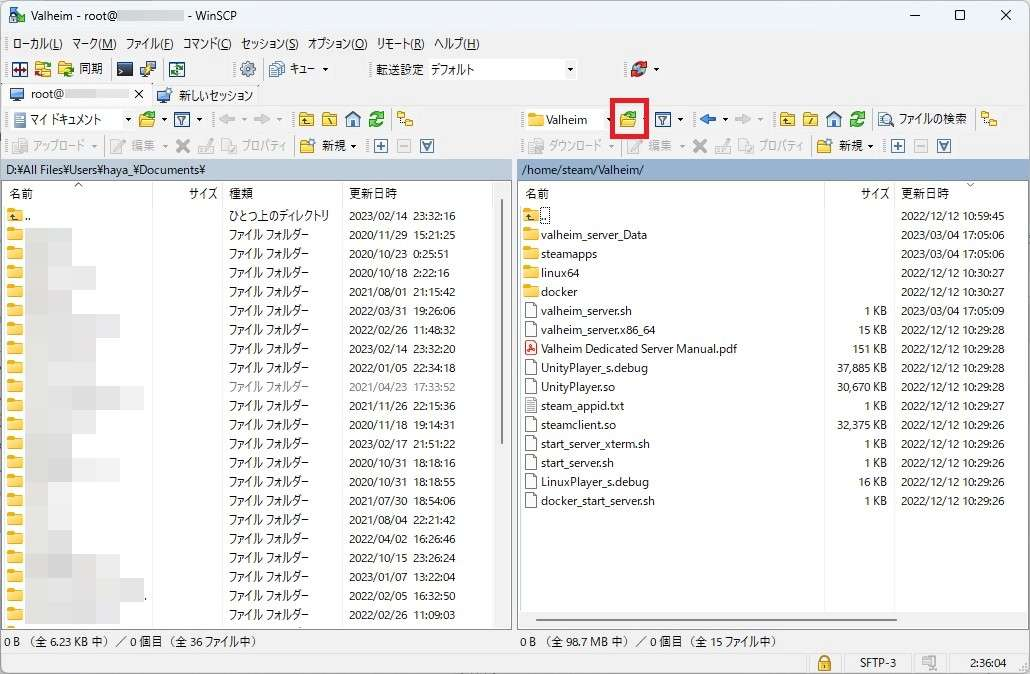Click the red-blue reconnect session icon
The height and width of the screenshot is (674, 1030).
coord(638,69)
